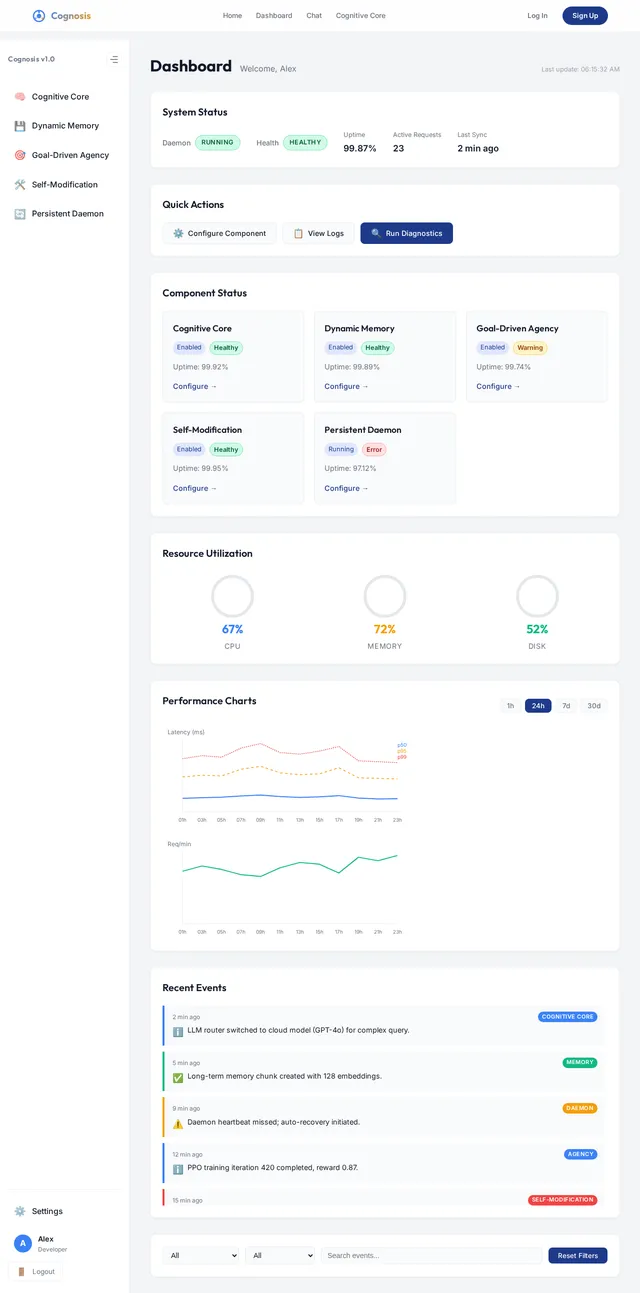Image resolution: width=640 pixels, height=1293 pixels.
Task: Click the Search events input field
Action: click(x=431, y=1255)
